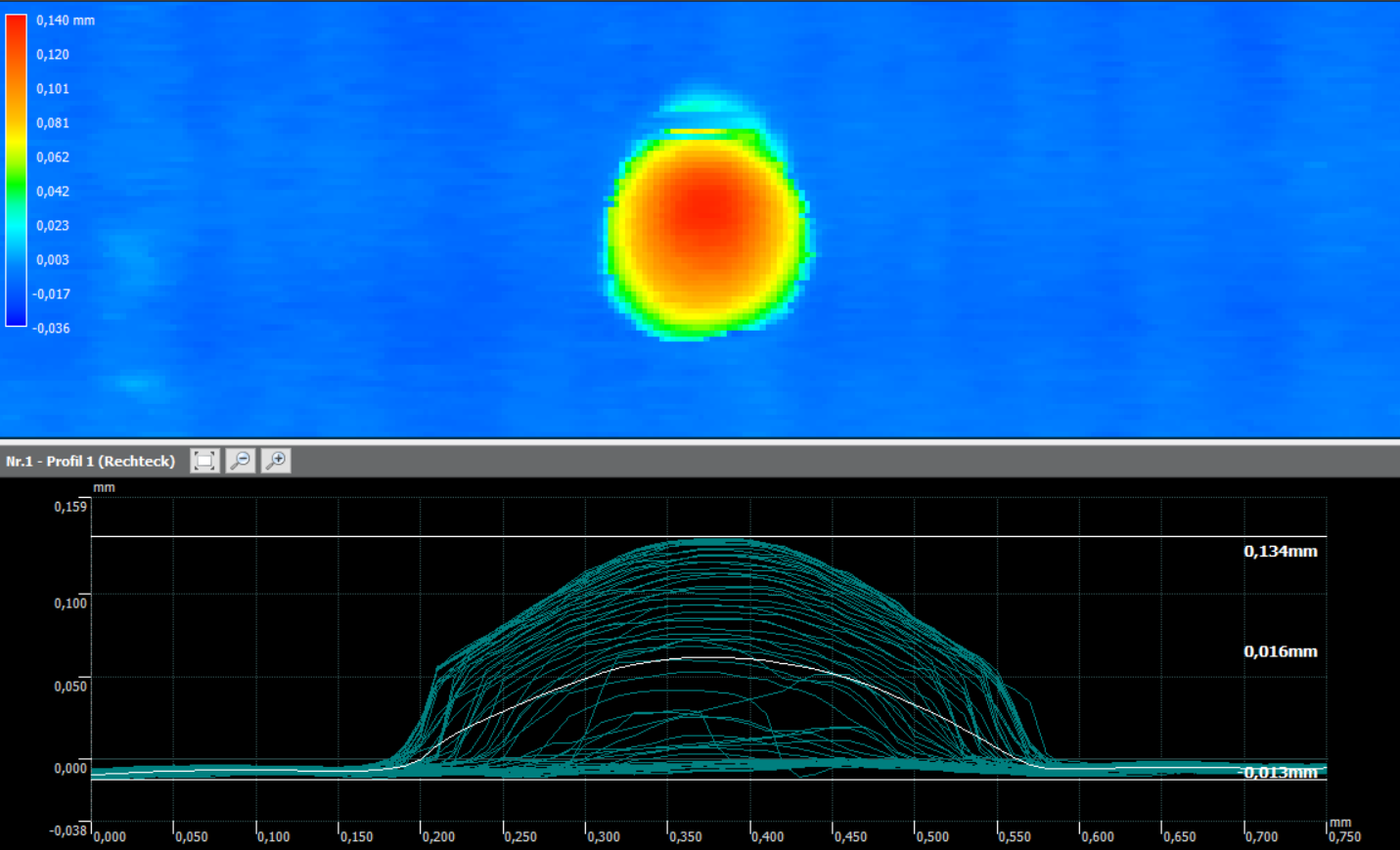Viewport: 1400px width, 850px height.
Task: Click the small cyan blob above the bump
Action: click(706, 108)
